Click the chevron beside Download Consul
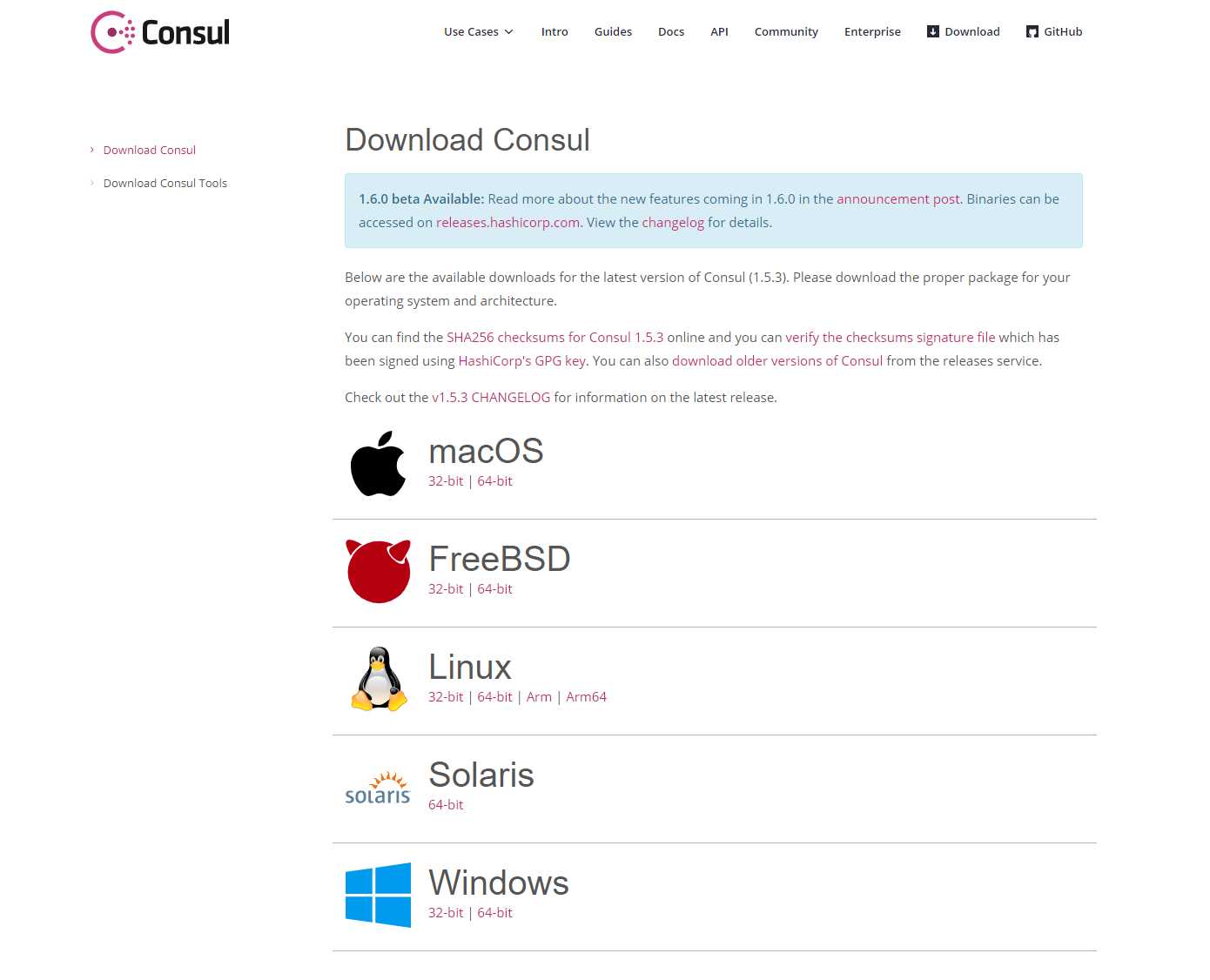The height and width of the screenshot is (980, 1210). 92,150
